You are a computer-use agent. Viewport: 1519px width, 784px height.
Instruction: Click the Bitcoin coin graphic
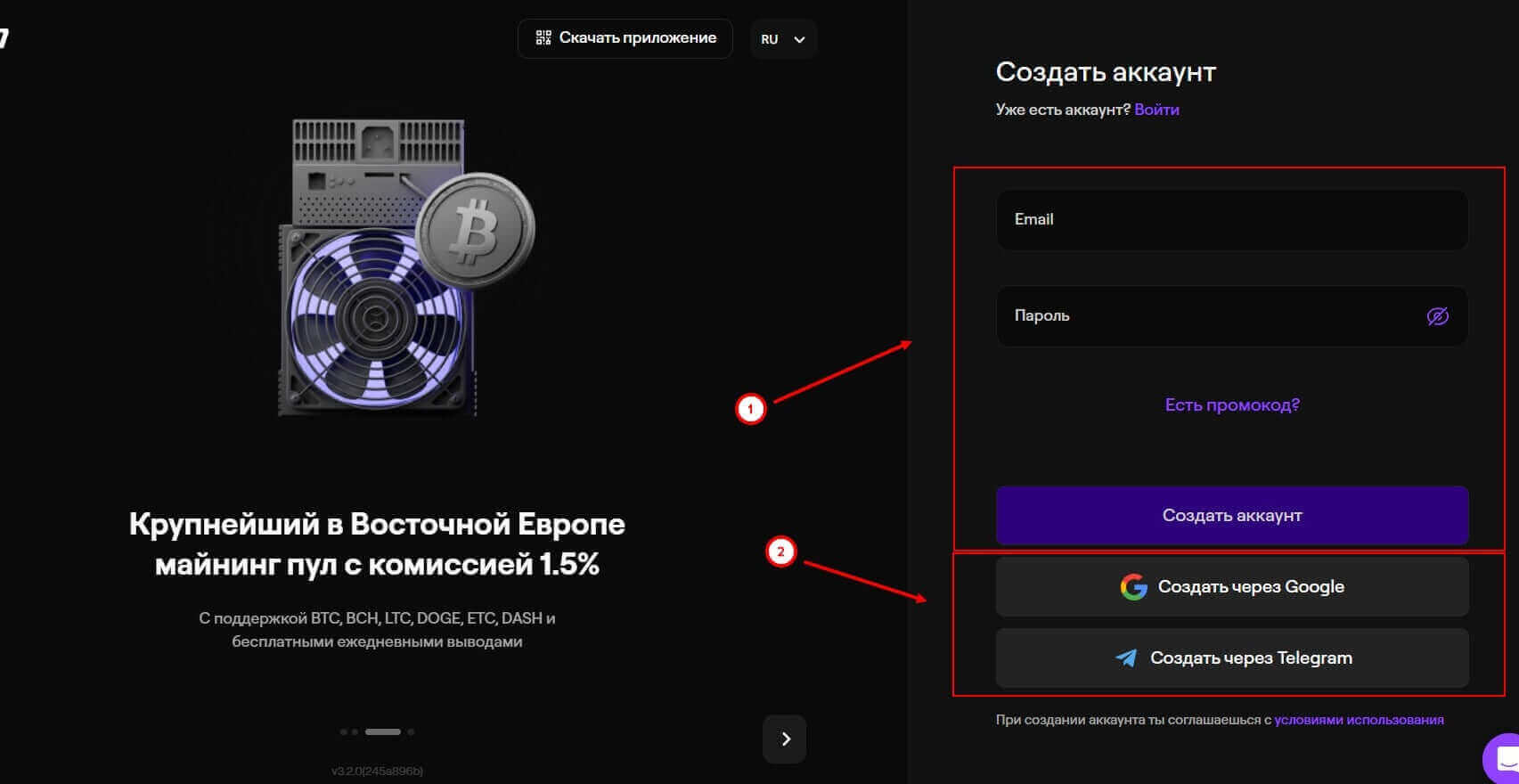click(x=475, y=230)
